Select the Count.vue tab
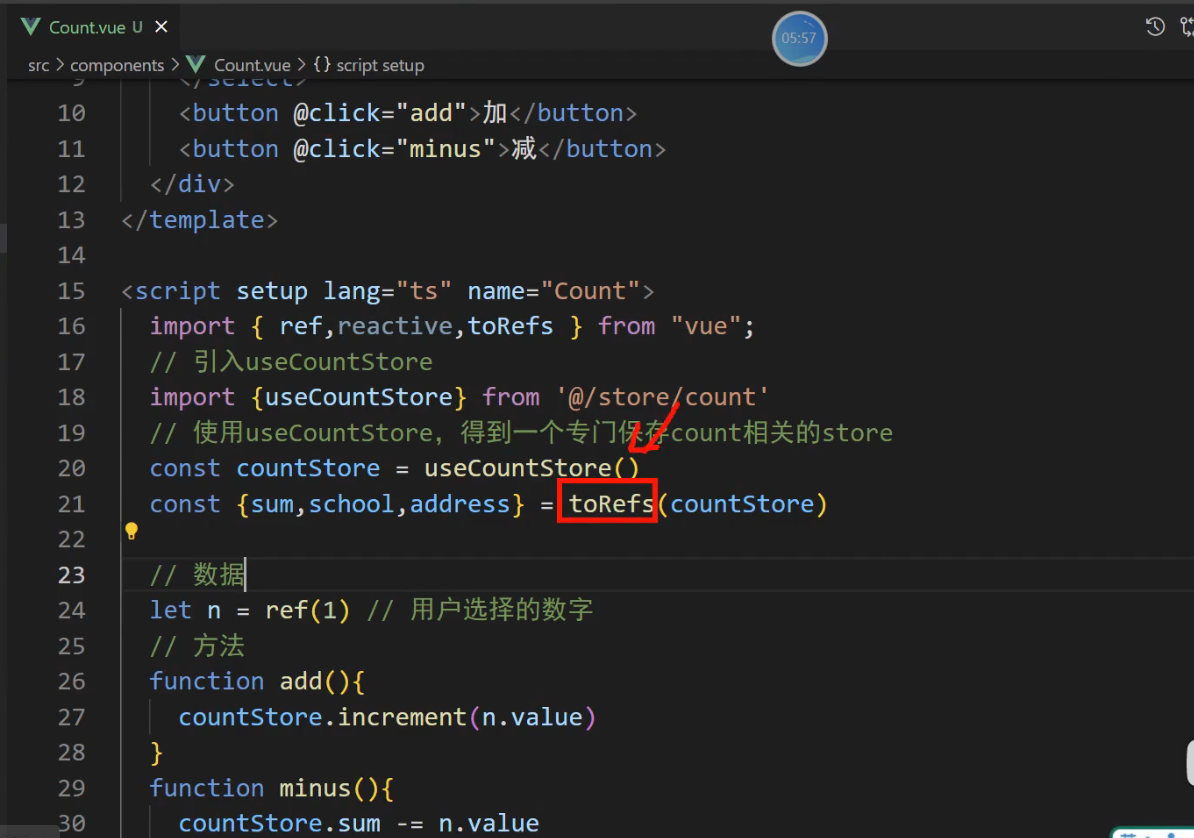1194x838 pixels. [x=94, y=27]
